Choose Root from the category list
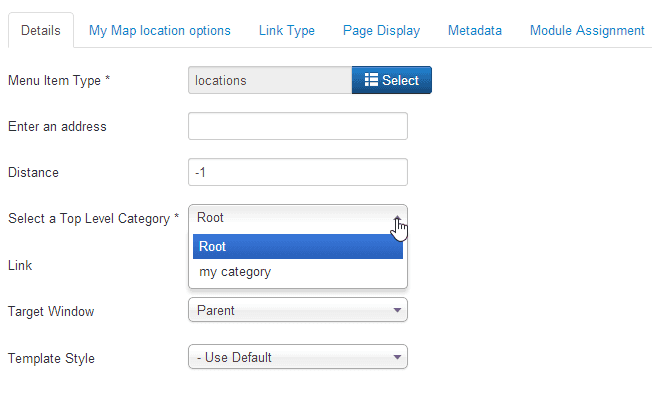 point(297,247)
